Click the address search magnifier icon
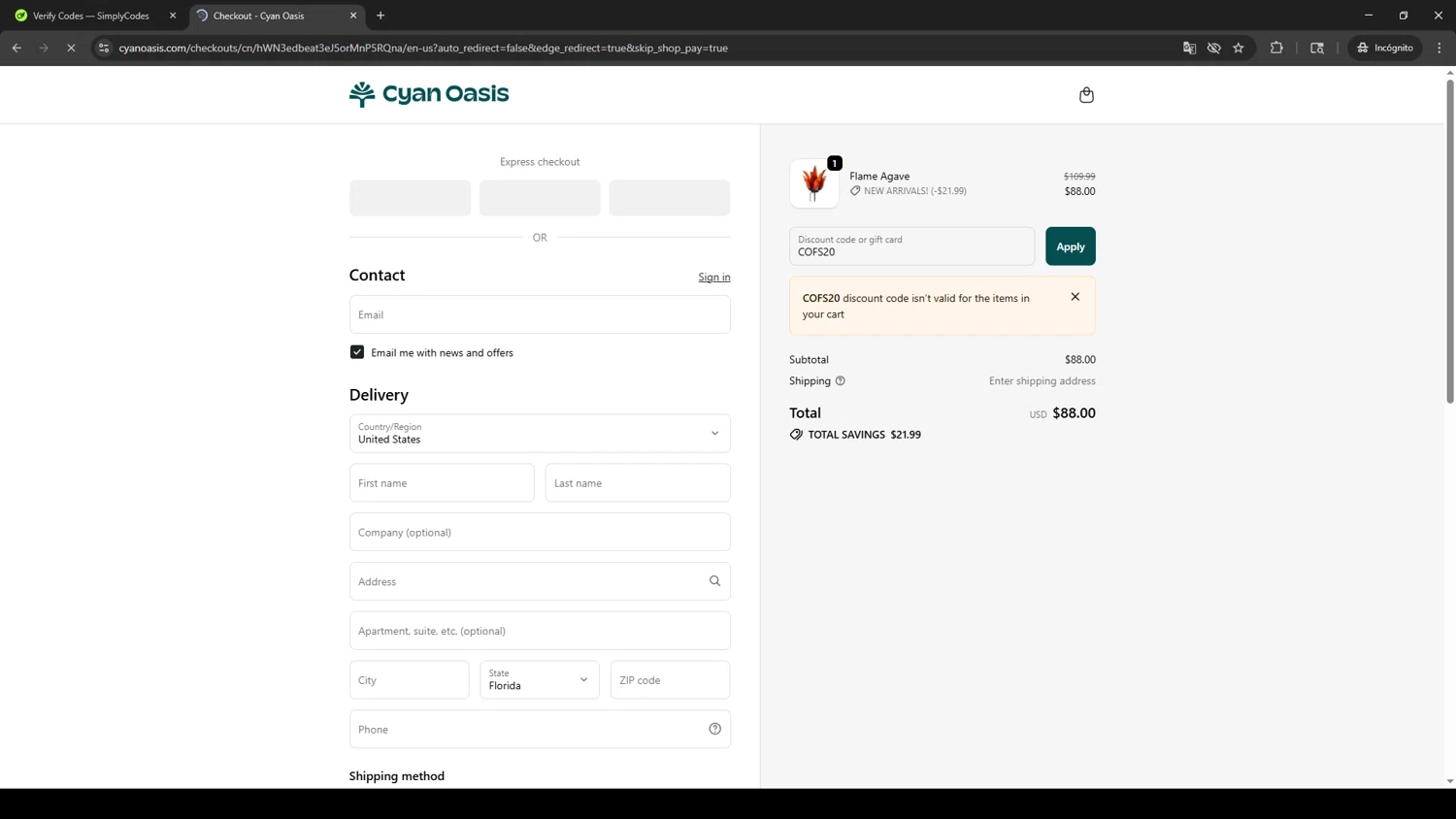Screen dimensions: 1456x819 tap(714, 581)
